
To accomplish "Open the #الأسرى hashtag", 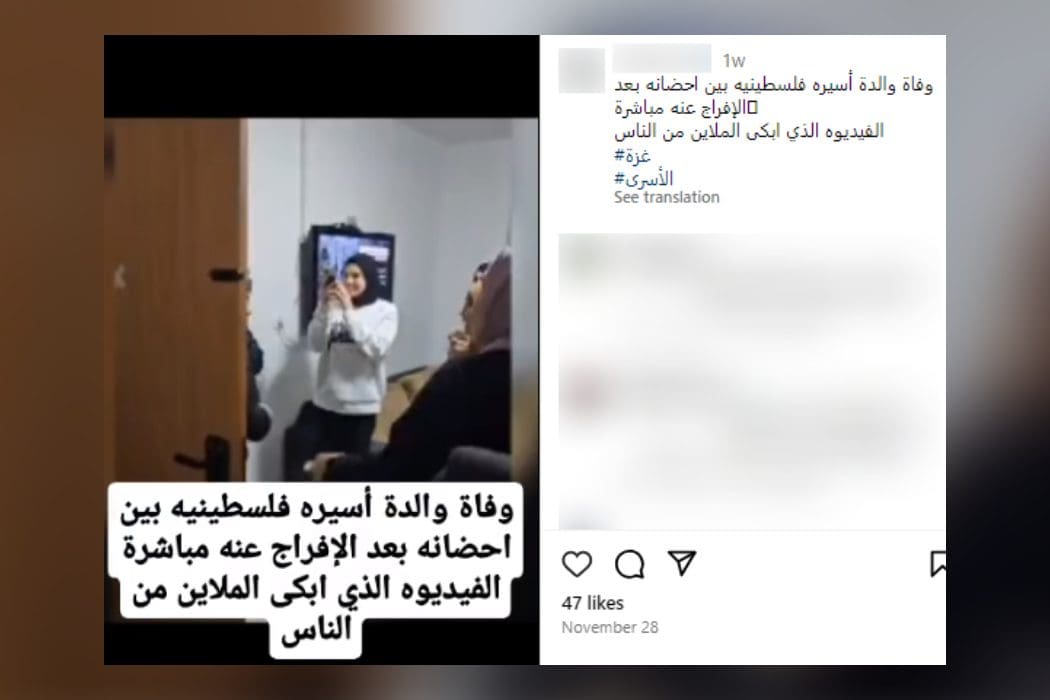I will [644, 178].
